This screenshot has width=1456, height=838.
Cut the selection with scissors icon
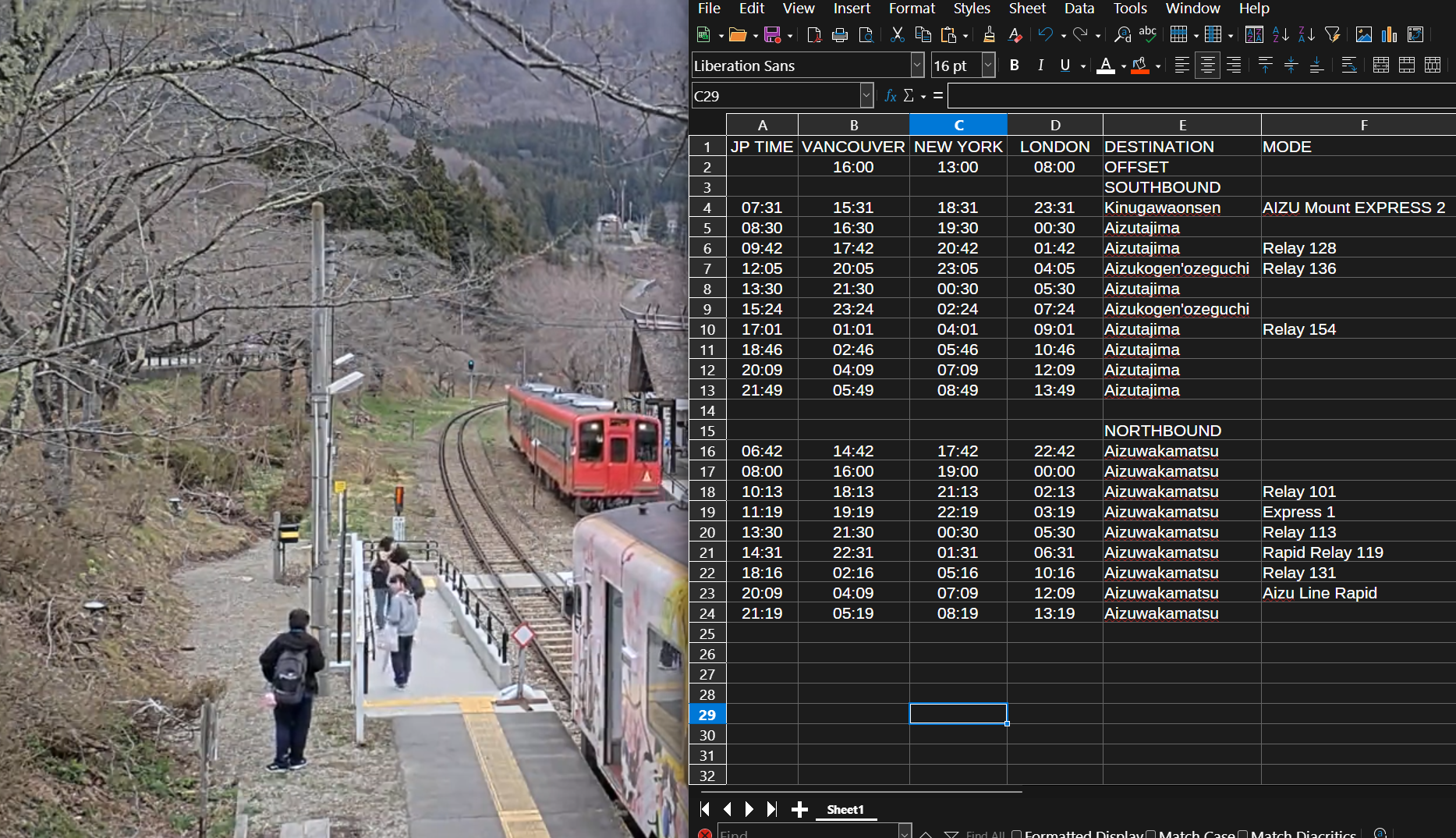coord(898,34)
